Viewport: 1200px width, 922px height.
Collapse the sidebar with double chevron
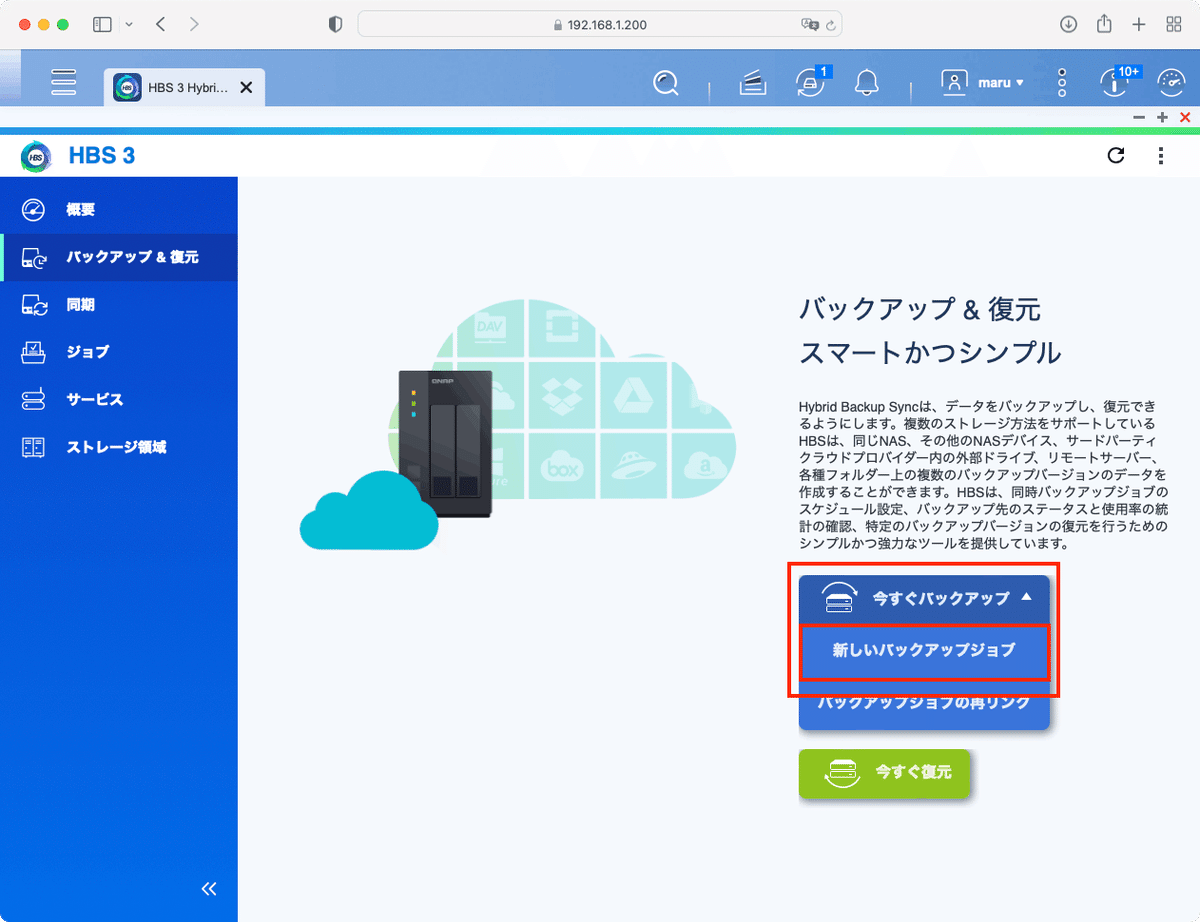[x=209, y=889]
